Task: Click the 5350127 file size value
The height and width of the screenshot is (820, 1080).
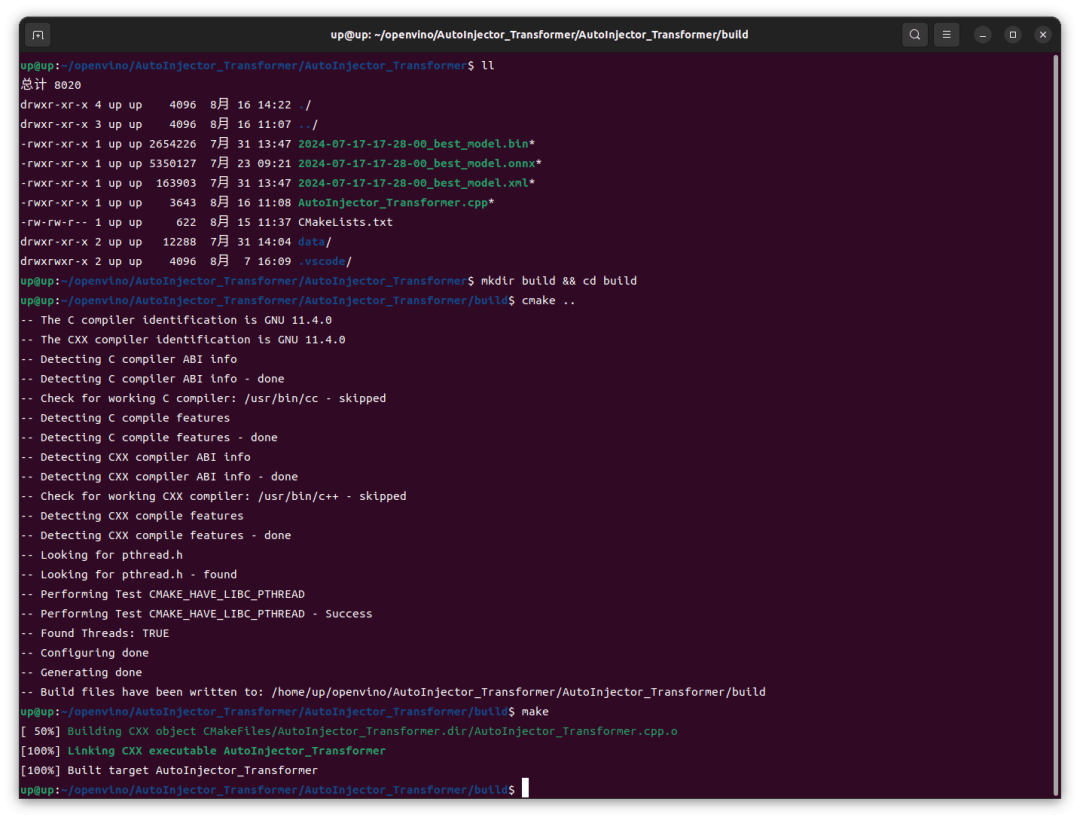Action: click(x=172, y=163)
